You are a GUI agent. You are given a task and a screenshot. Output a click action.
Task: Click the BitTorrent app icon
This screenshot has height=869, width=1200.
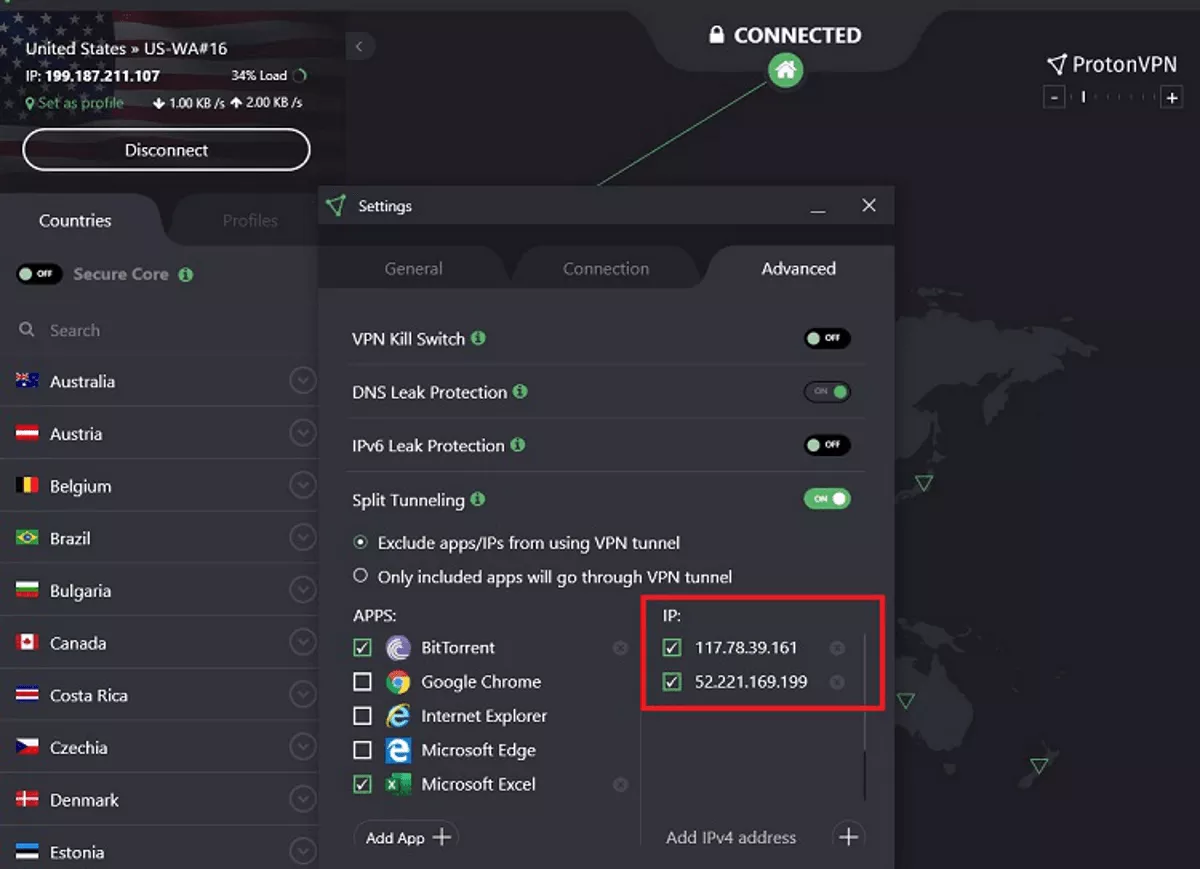[398, 648]
